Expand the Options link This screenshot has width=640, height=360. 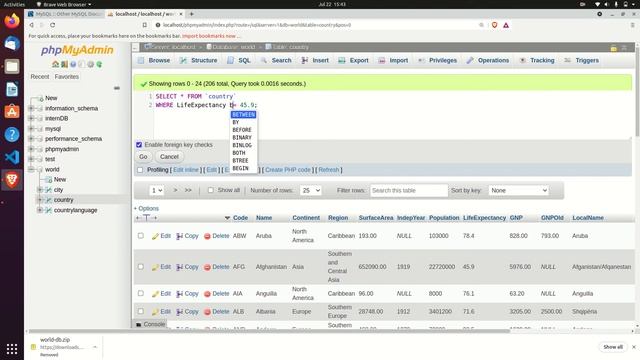tap(146, 209)
